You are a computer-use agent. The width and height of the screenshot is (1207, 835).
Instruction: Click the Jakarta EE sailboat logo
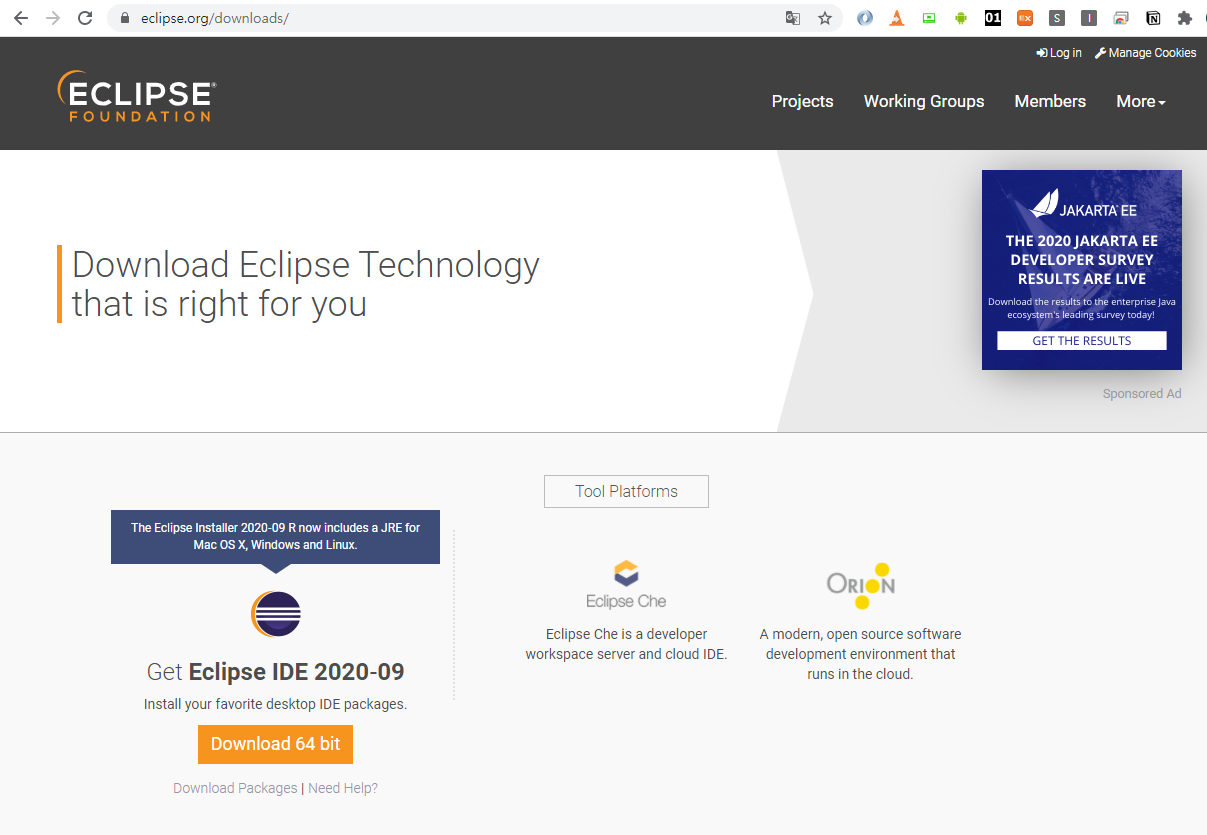point(1083,204)
